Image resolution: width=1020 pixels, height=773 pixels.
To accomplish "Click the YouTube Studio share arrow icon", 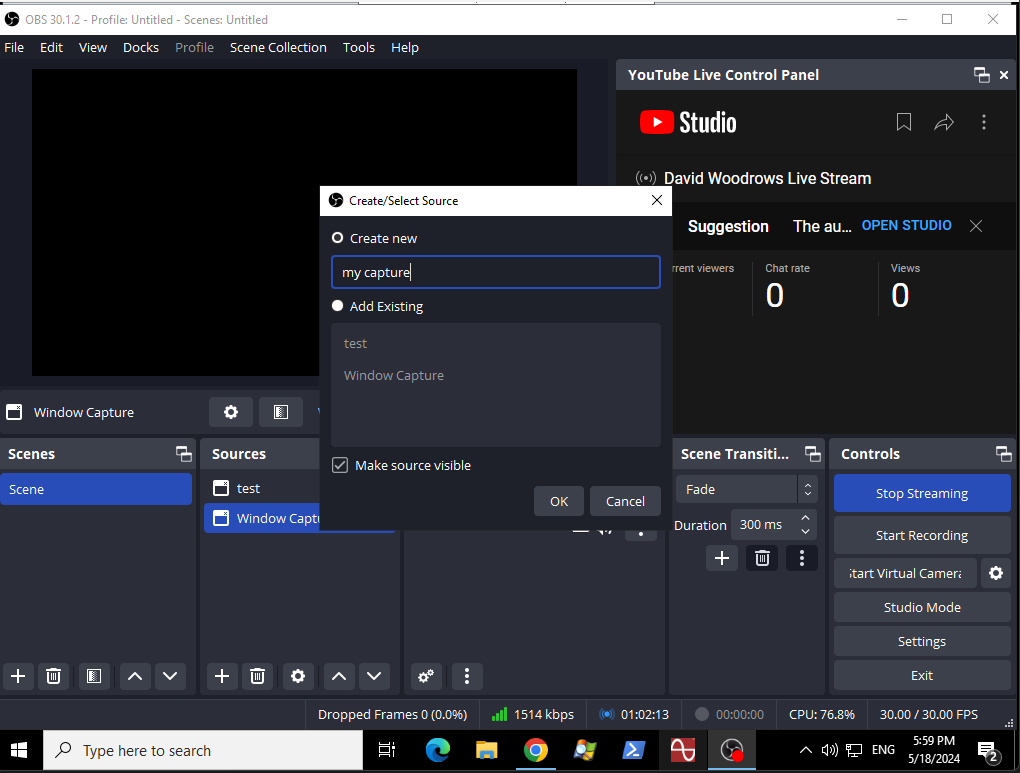I will pos(943,122).
